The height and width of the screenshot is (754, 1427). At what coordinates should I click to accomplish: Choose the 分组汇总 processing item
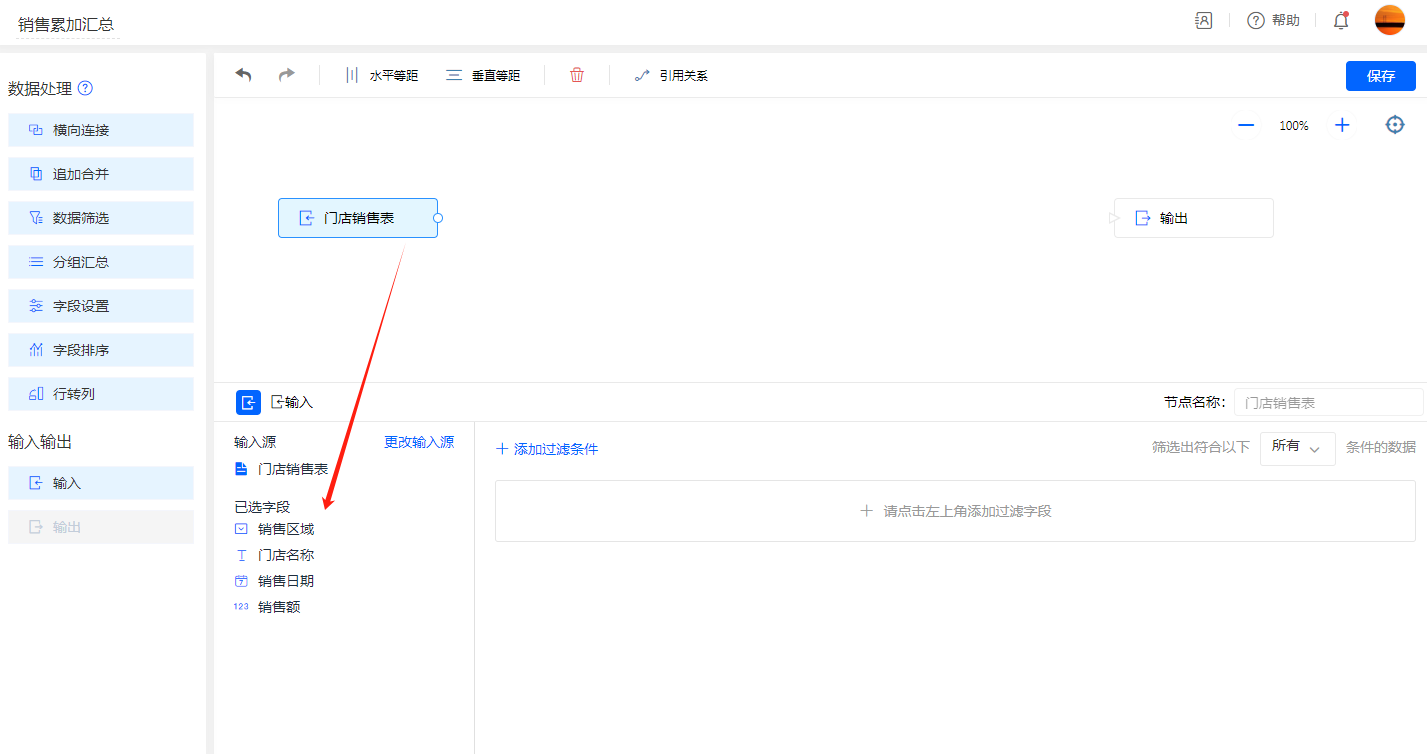point(100,262)
